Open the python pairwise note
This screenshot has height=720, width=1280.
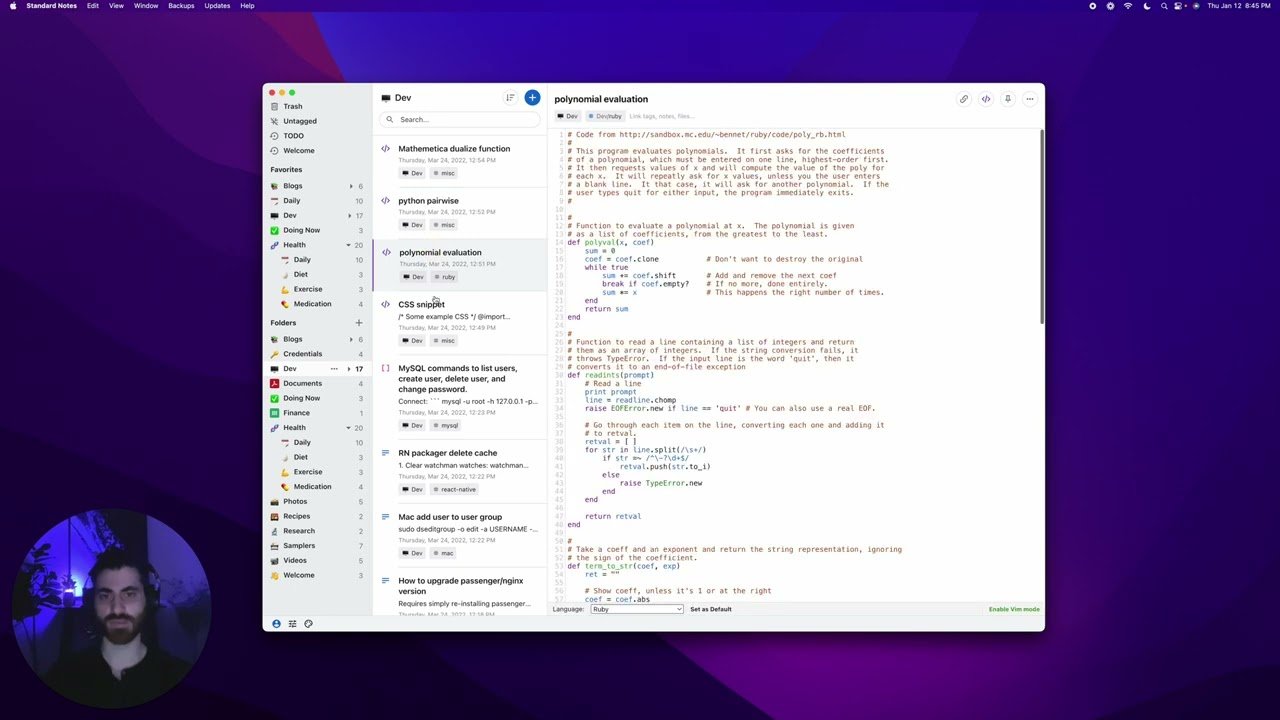pyautogui.click(x=460, y=213)
